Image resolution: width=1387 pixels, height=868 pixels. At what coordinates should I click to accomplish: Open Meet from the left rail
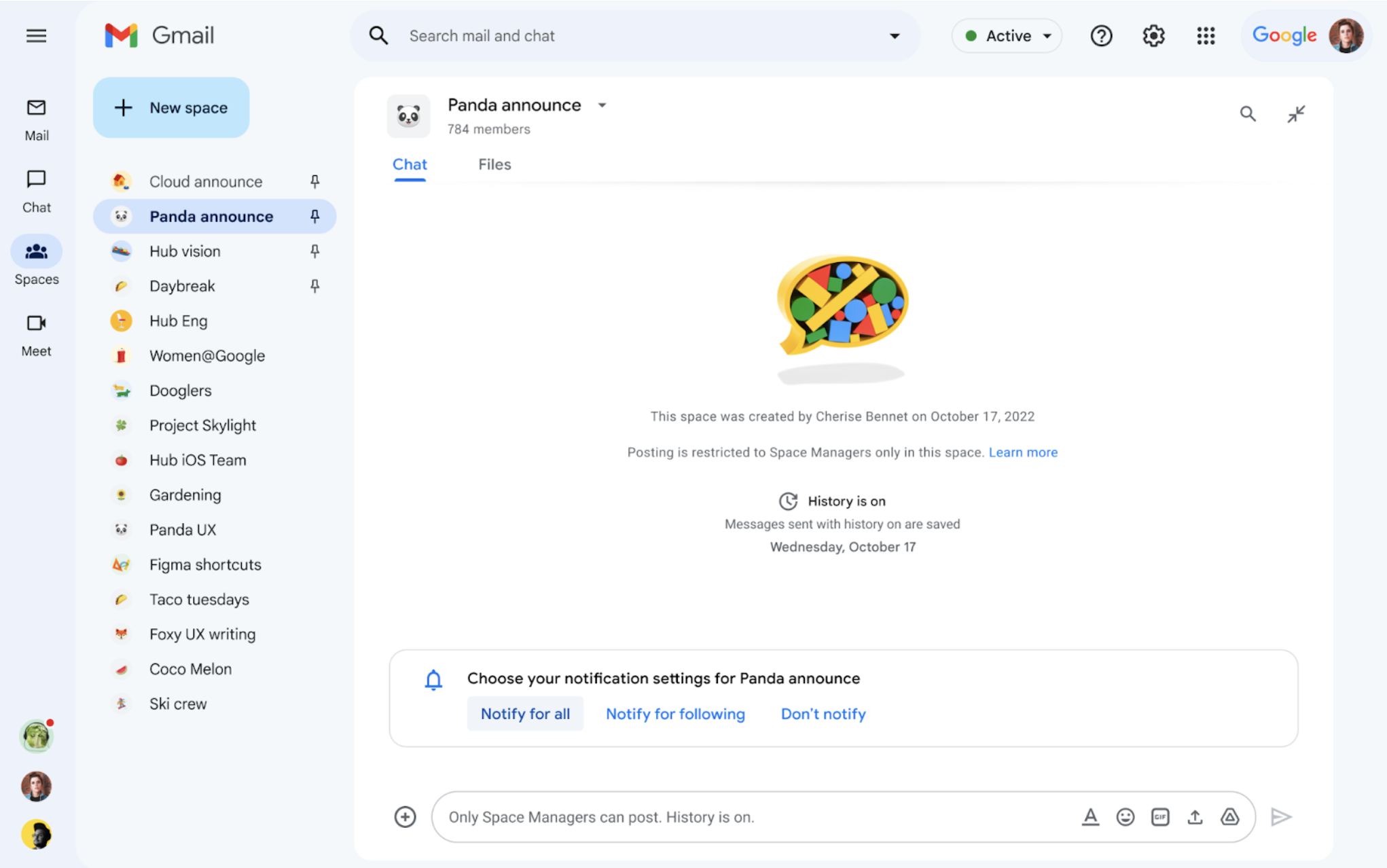(x=36, y=334)
